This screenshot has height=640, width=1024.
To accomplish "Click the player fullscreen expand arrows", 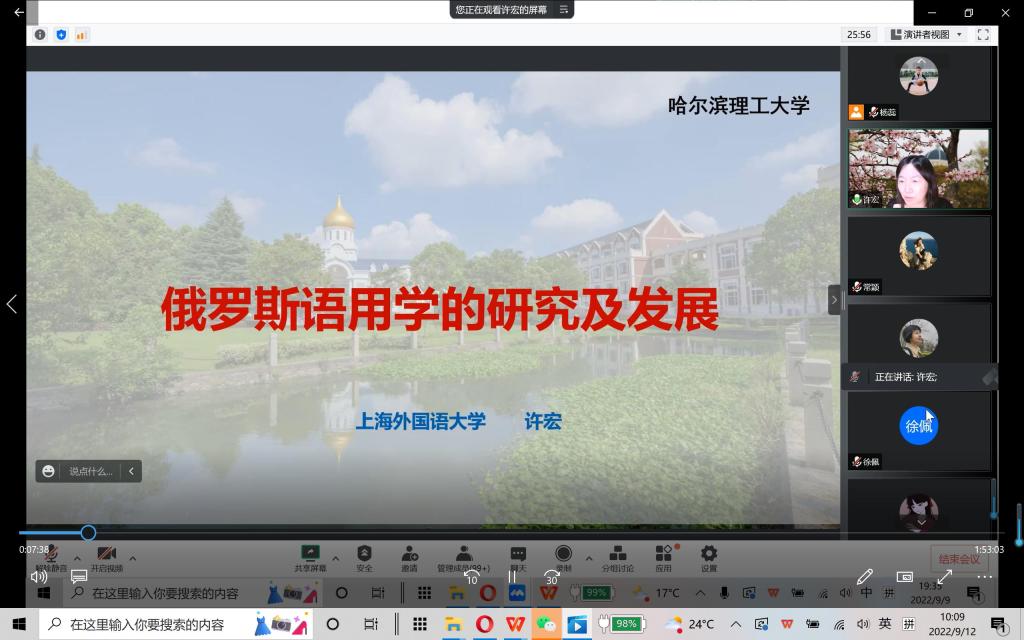I will [945, 576].
